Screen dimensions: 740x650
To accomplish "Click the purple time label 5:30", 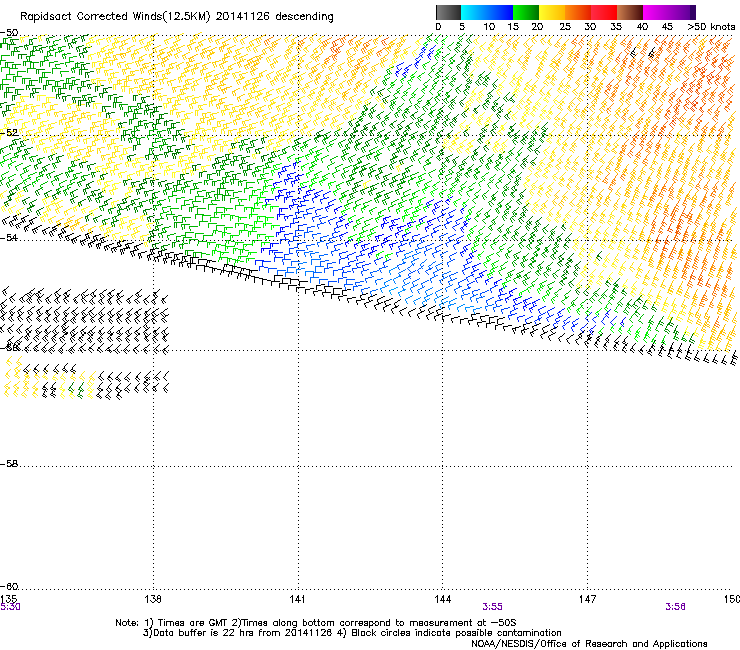I will coord(10,607).
